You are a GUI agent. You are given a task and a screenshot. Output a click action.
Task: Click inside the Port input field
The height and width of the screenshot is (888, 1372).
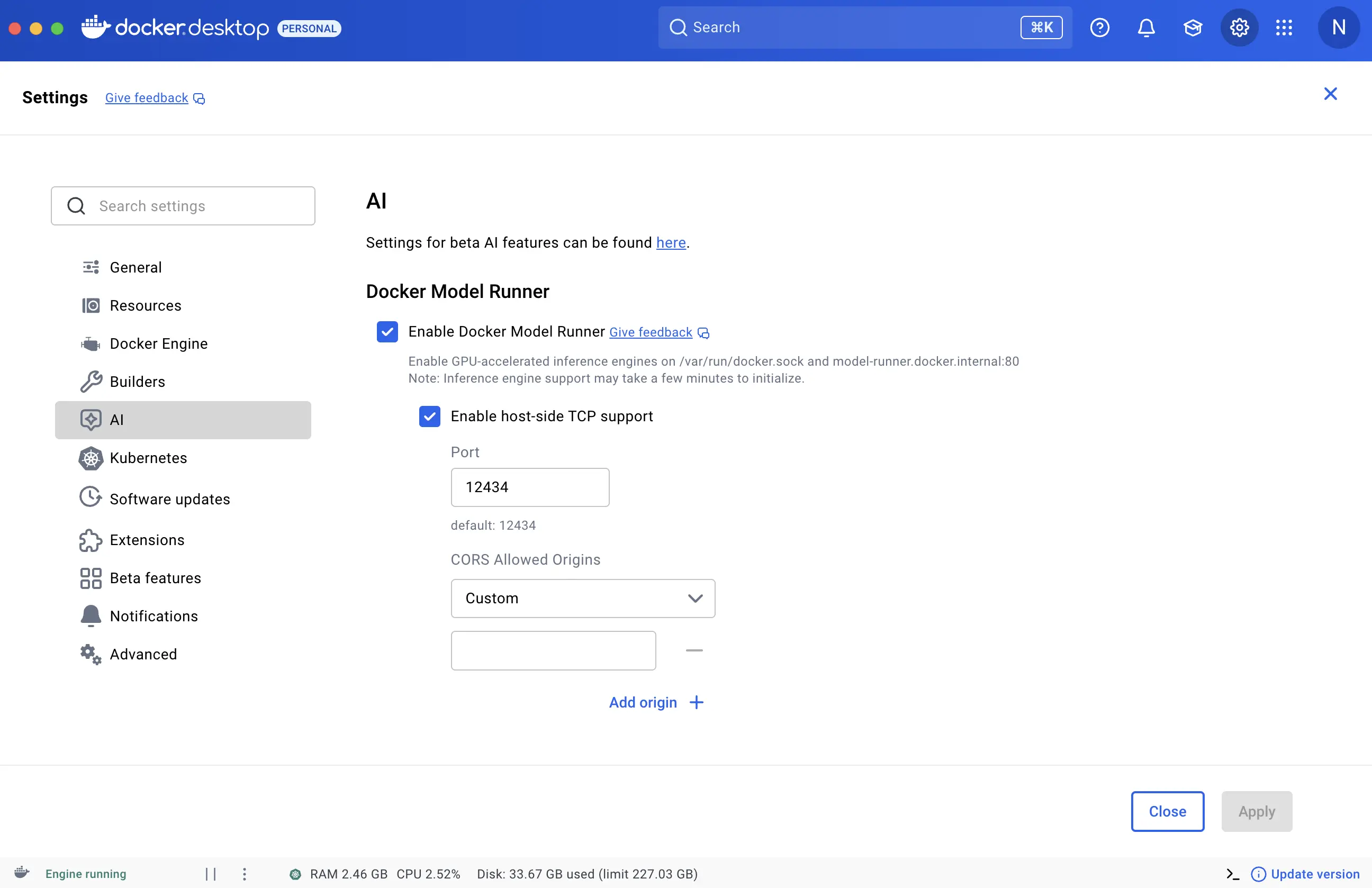[x=530, y=487]
